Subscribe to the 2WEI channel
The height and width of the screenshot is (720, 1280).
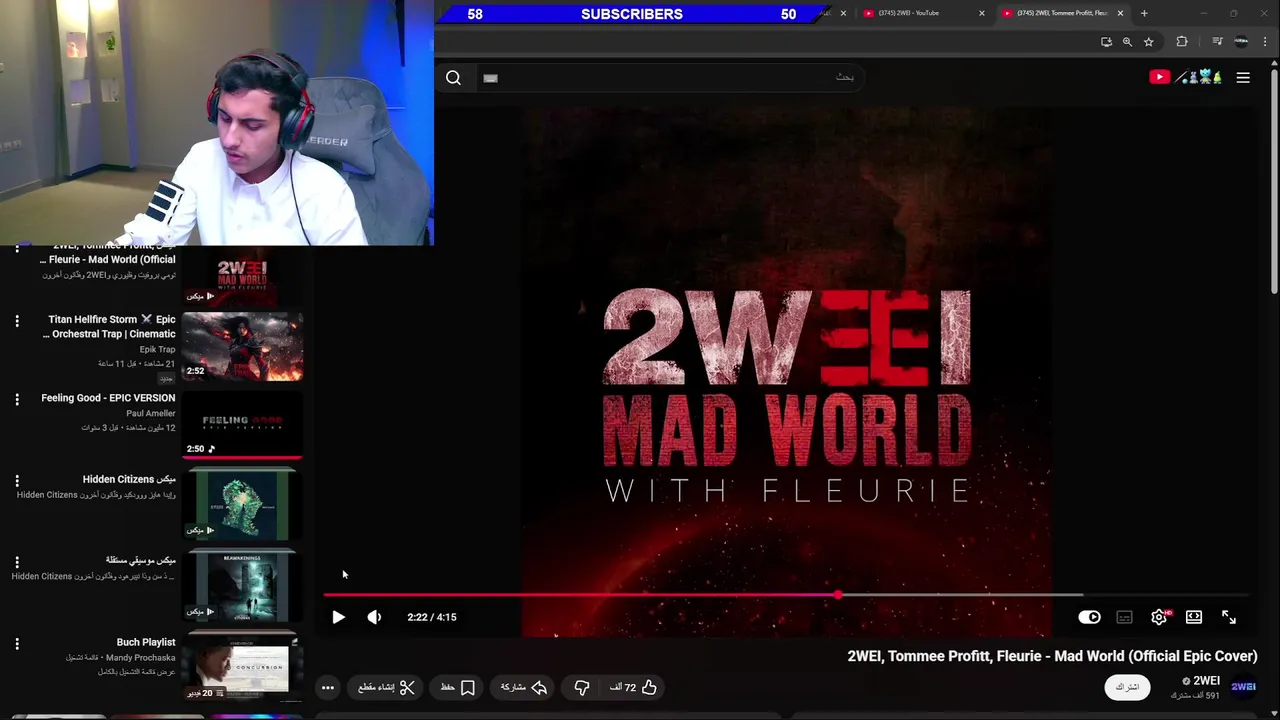point(1127,687)
